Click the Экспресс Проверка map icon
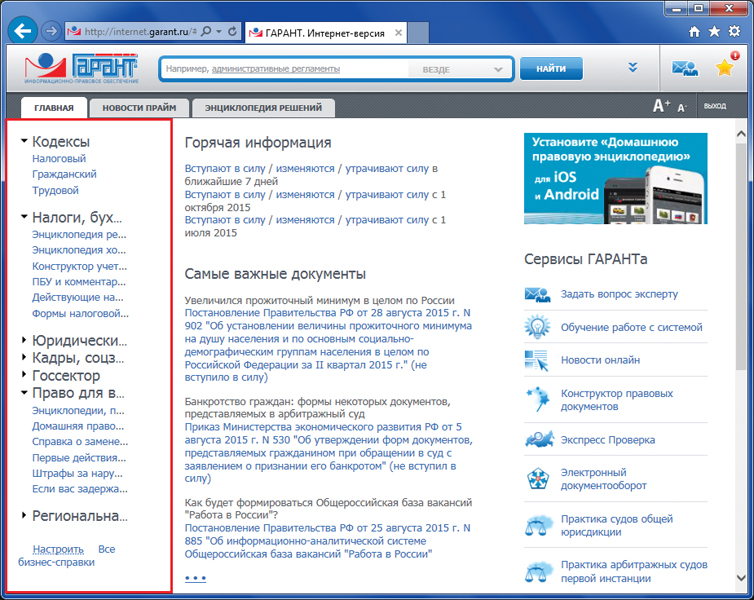The width and height of the screenshot is (754, 600). point(537,439)
